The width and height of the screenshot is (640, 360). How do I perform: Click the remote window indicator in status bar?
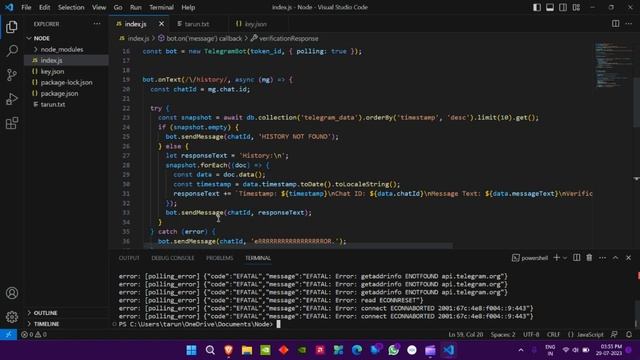pyautogui.click(x=8, y=334)
